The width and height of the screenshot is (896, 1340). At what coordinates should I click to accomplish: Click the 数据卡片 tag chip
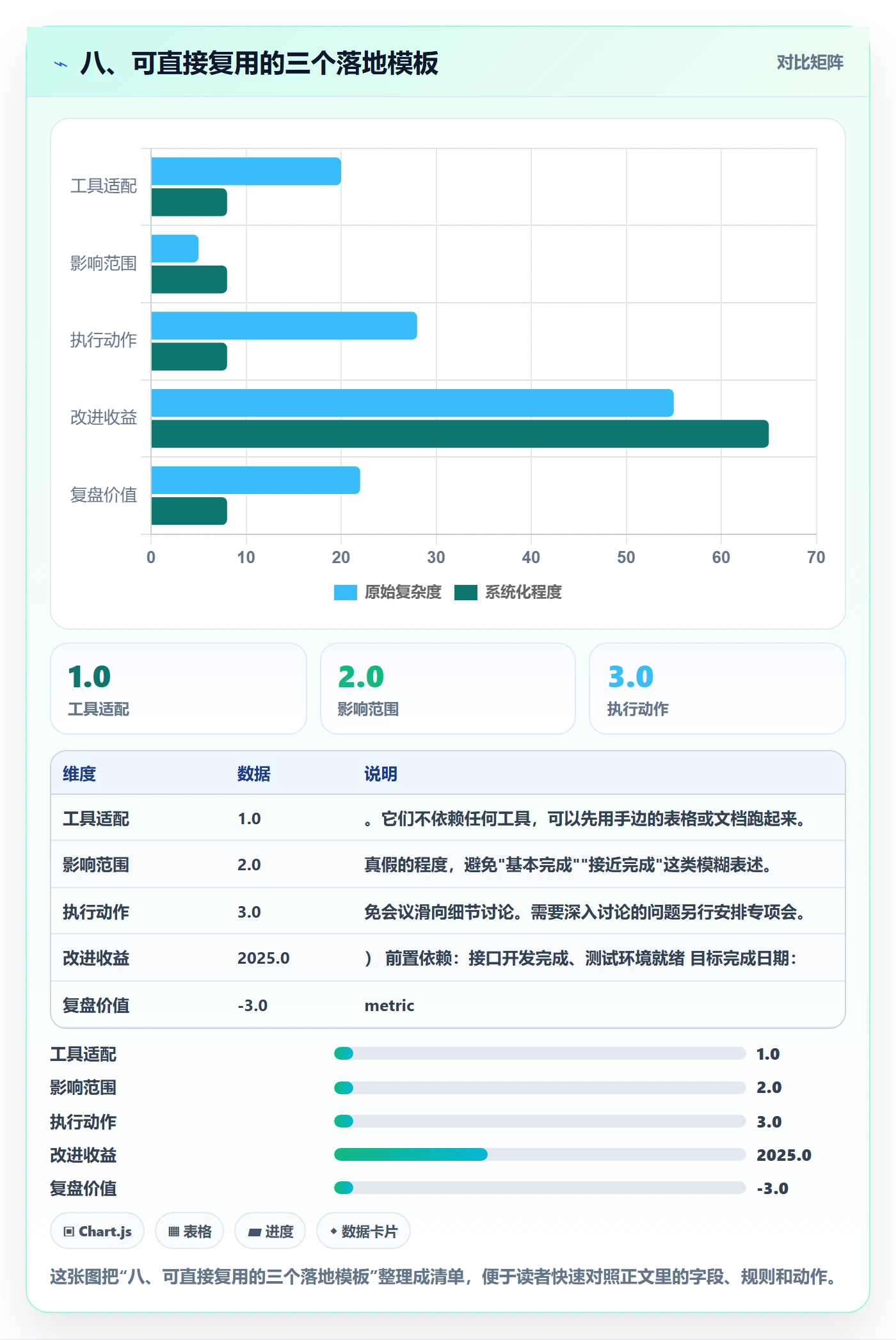[x=364, y=1231]
